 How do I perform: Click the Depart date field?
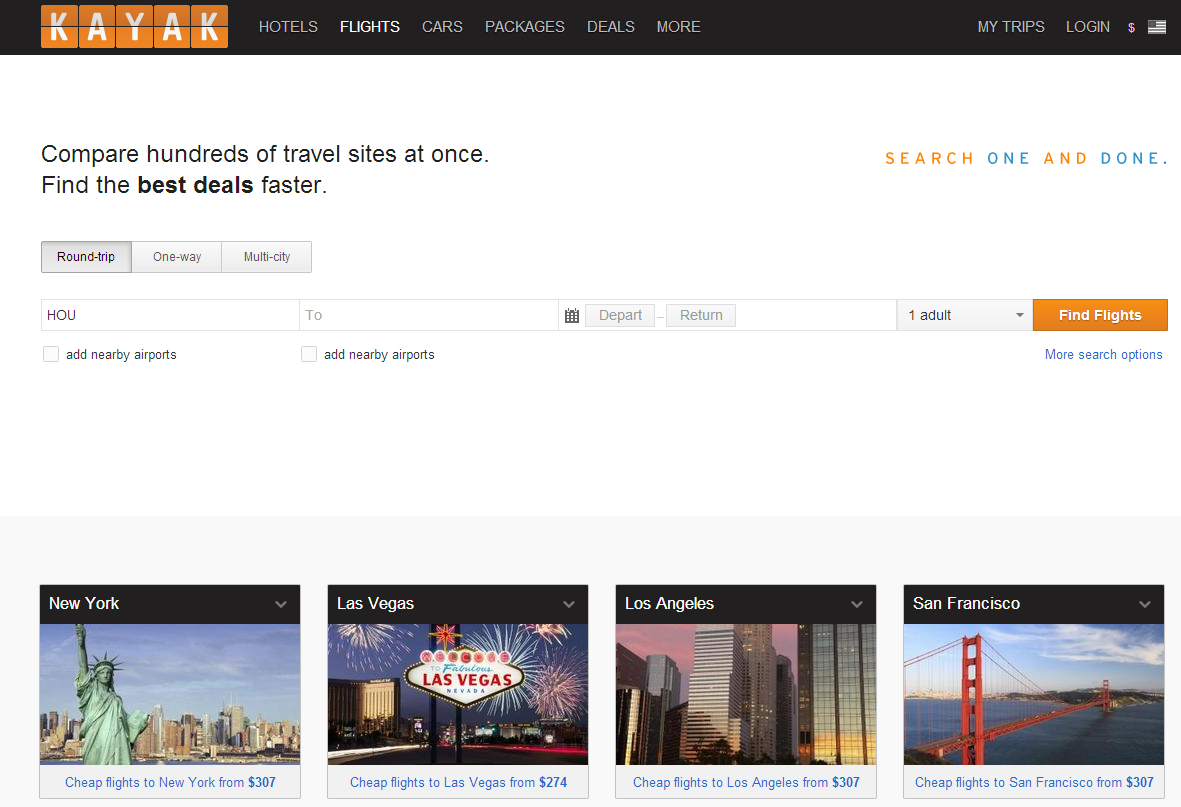[x=620, y=315]
